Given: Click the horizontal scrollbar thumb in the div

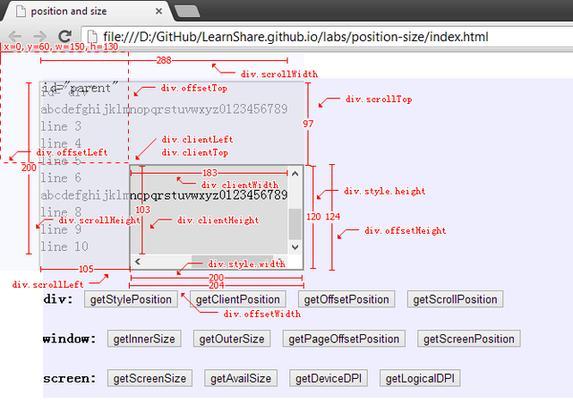Looking at the screenshot, I should pyautogui.click(x=232, y=262).
